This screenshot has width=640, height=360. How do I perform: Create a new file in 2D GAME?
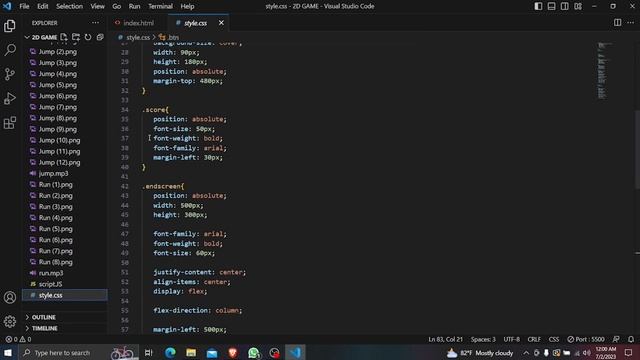[x=64, y=37]
